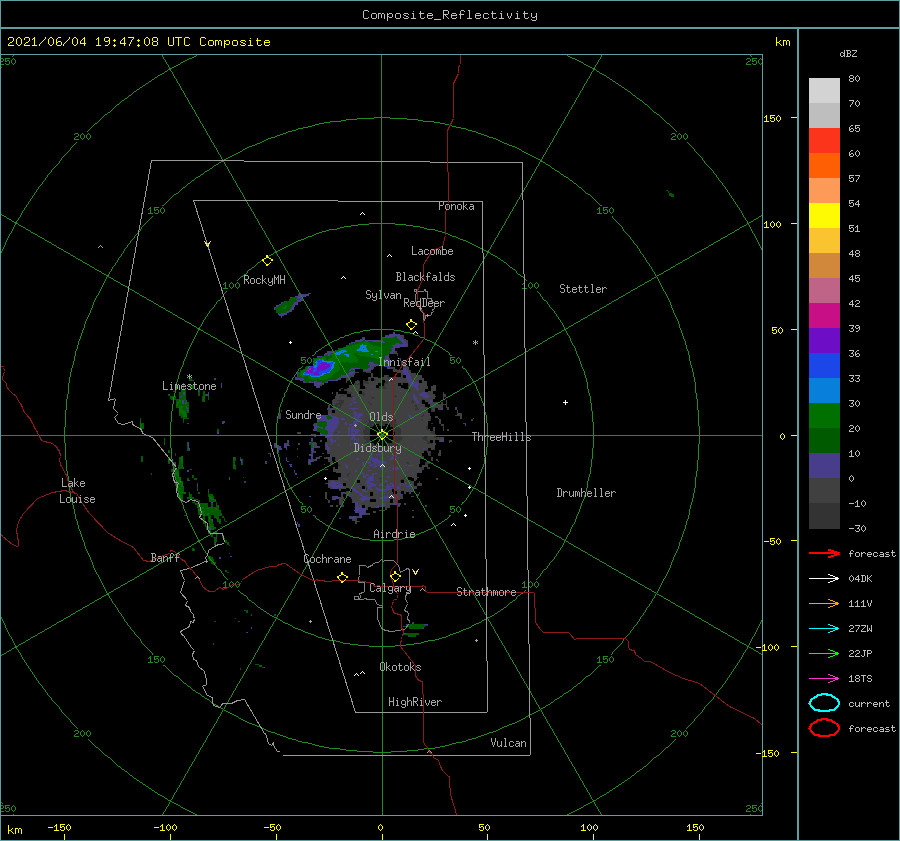
Task: Click the 'Okotoks' city label
Action: (x=400, y=667)
